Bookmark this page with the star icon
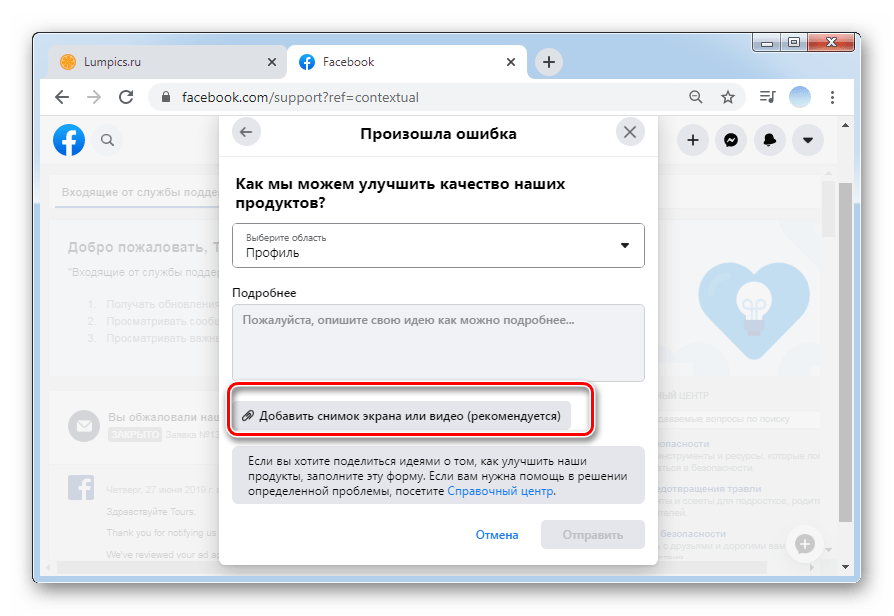This screenshot has height=616, width=894. [x=728, y=98]
